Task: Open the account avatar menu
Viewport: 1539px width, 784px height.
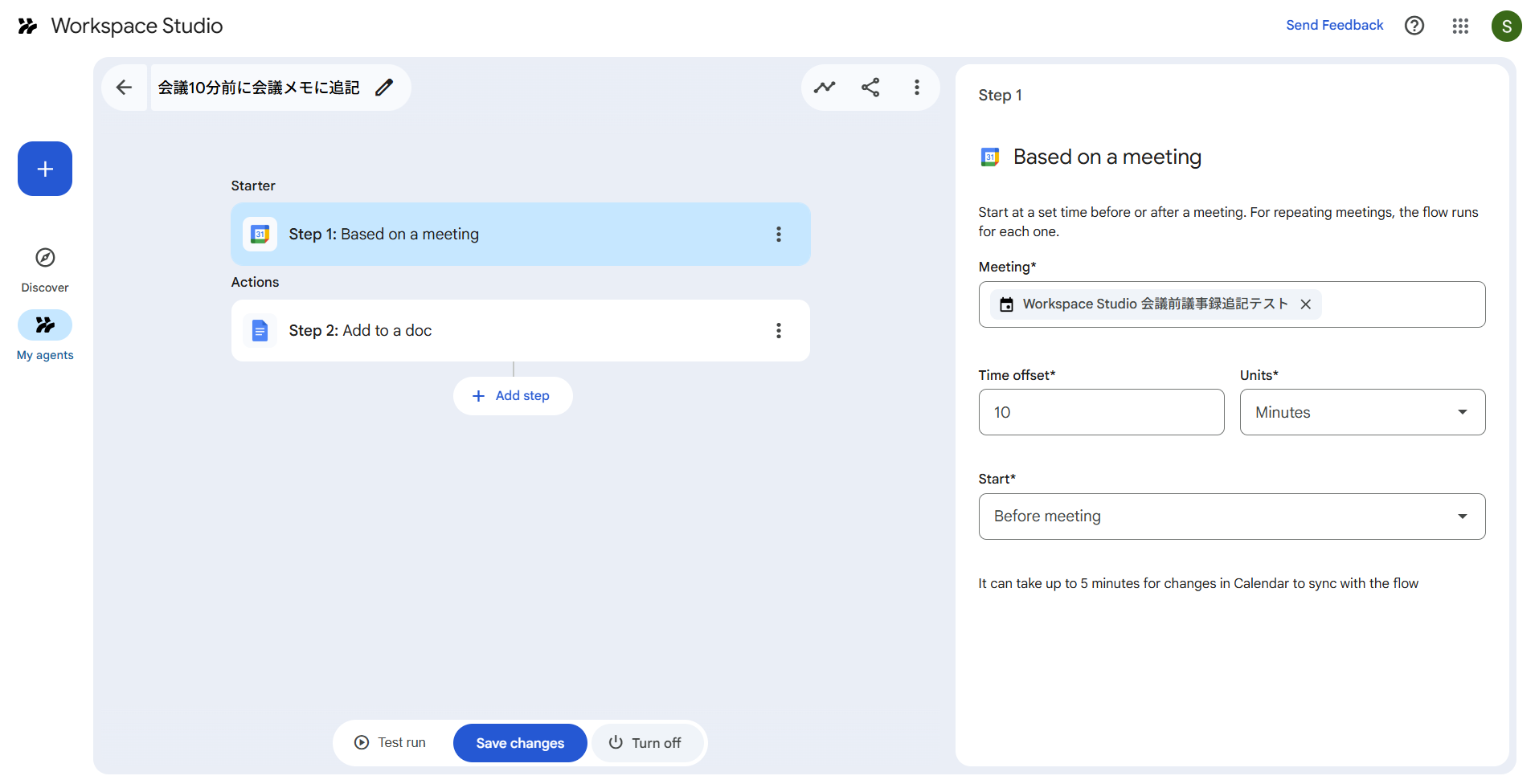Action: click(1507, 26)
